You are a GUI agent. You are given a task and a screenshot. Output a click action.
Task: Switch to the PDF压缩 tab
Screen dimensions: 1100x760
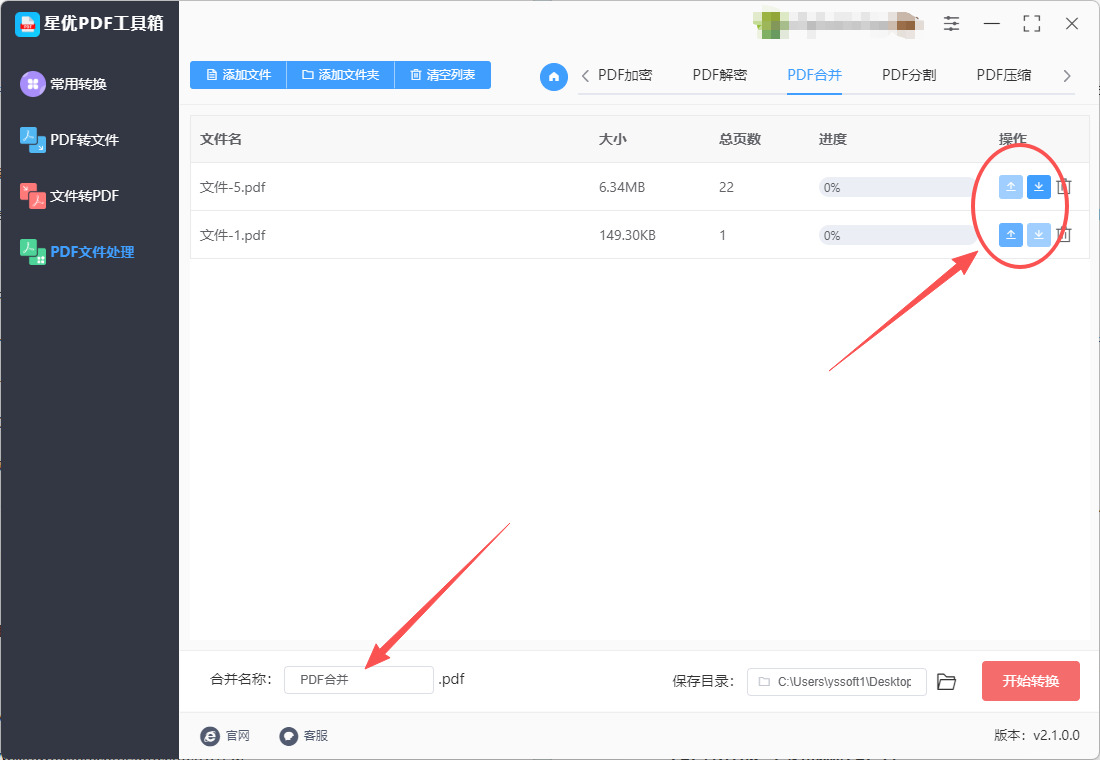click(x=1004, y=75)
